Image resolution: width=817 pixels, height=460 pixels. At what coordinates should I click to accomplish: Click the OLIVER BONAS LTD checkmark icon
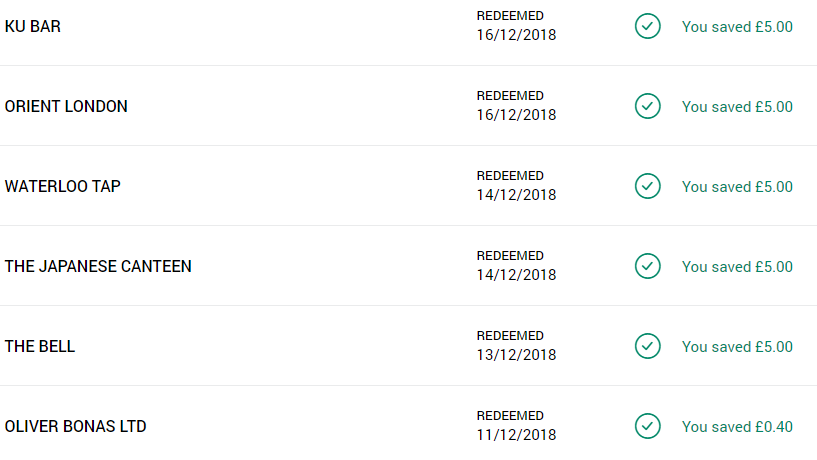[x=648, y=426]
